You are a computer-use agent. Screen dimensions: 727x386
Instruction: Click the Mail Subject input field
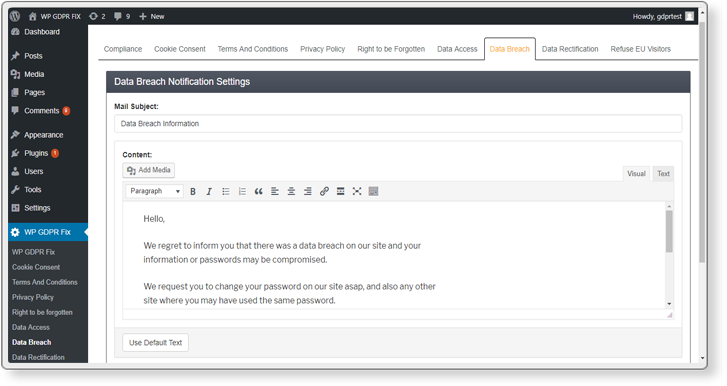(398, 124)
